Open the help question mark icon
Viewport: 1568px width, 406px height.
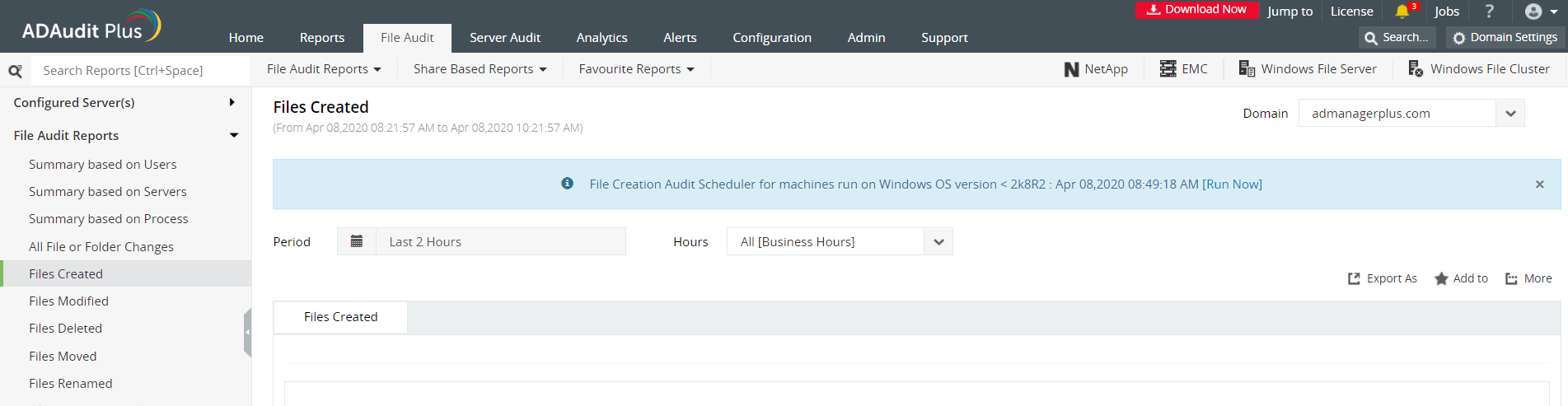pyautogui.click(x=1489, y=12)
